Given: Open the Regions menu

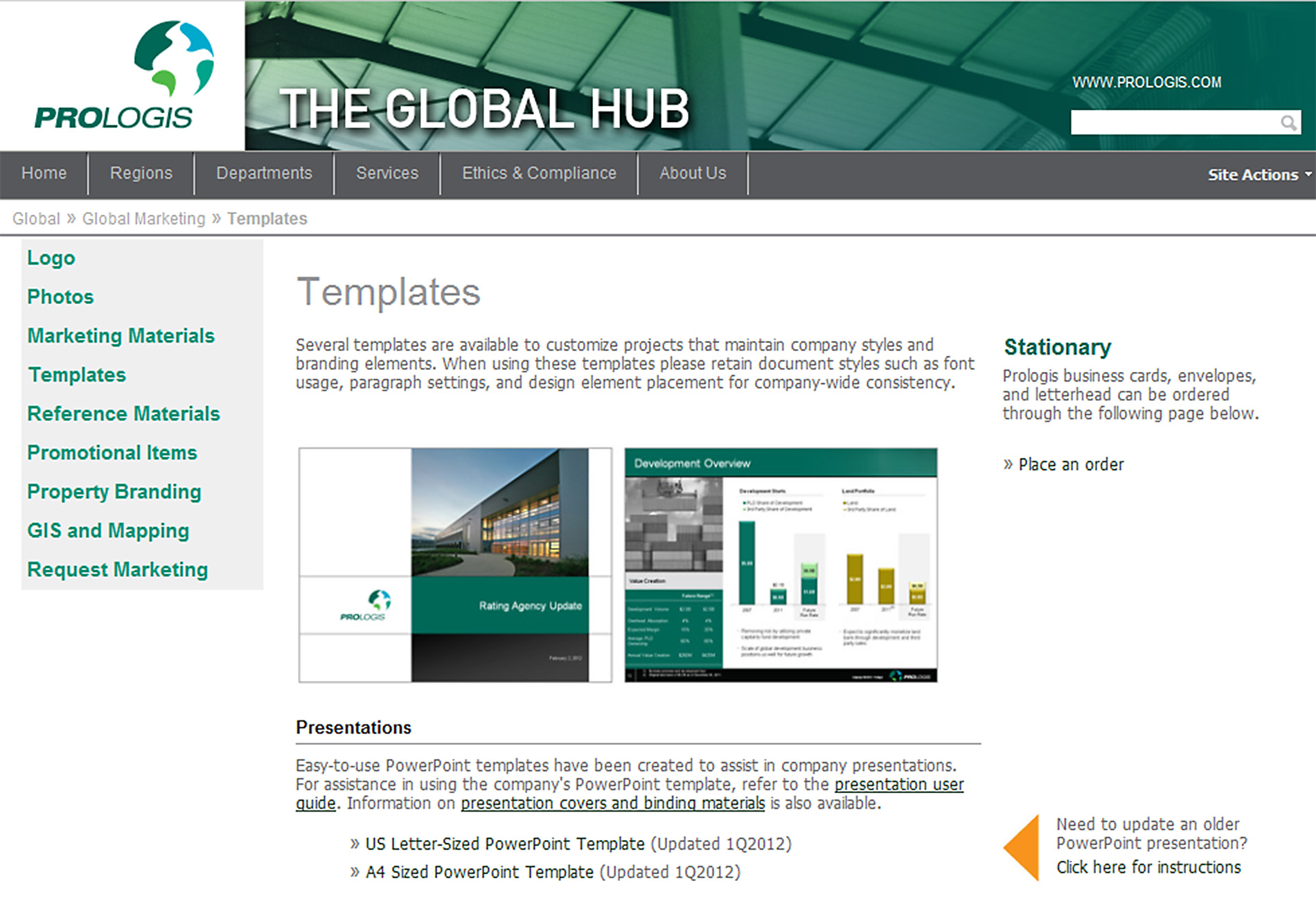Looking at the screenshot, I should click(x=141, y=173).
